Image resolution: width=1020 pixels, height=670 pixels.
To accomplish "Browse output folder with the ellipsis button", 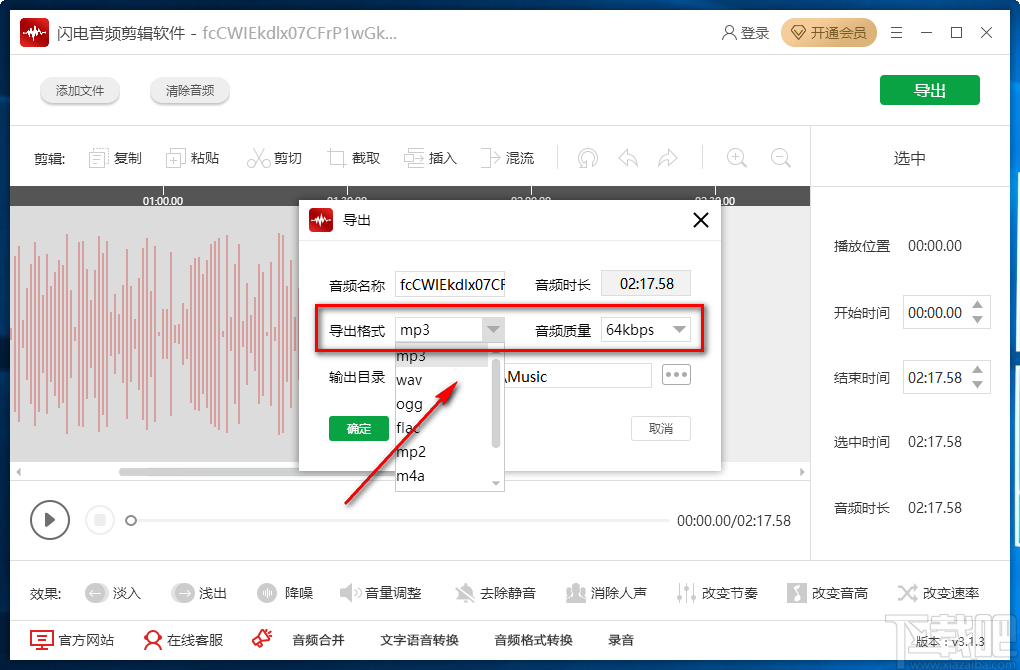I will coord(676,375).
